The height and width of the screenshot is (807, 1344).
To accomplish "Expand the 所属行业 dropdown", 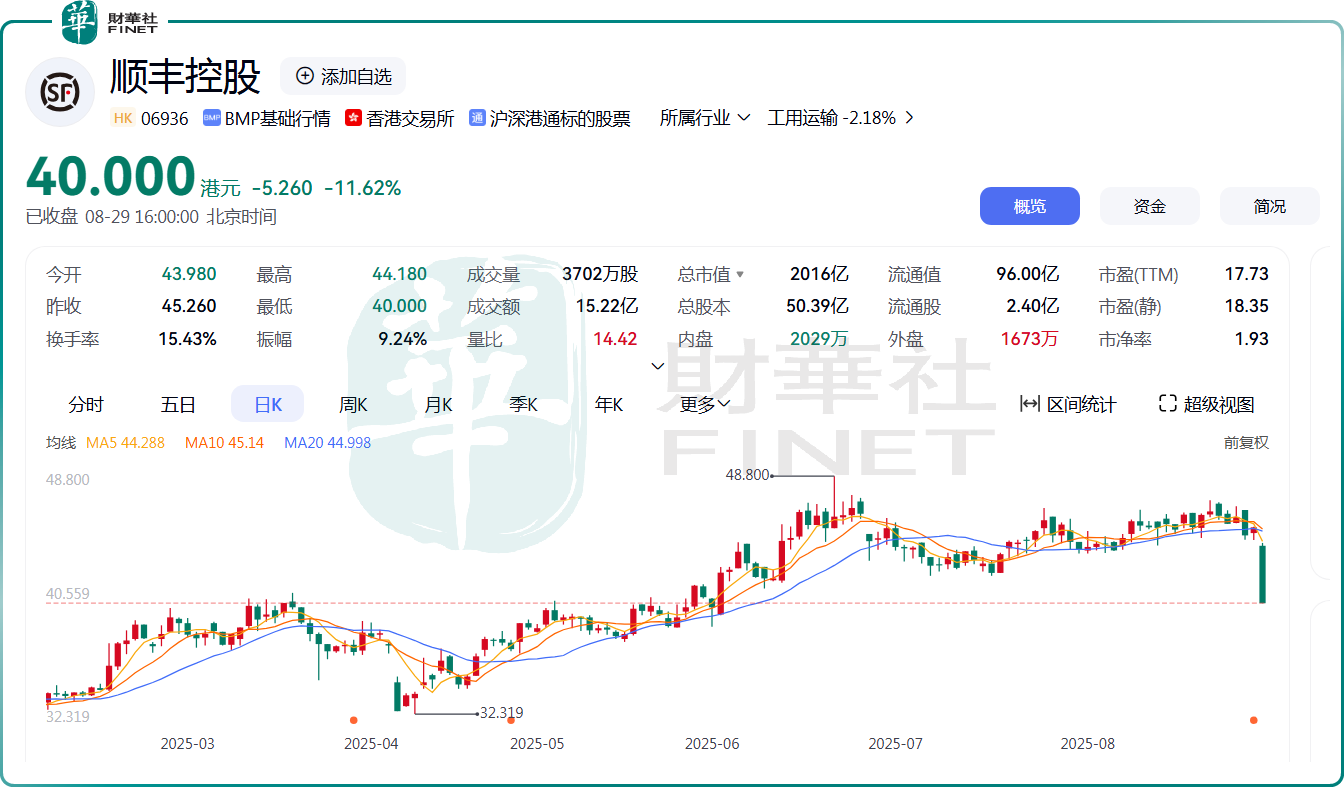I will (705, 118).
